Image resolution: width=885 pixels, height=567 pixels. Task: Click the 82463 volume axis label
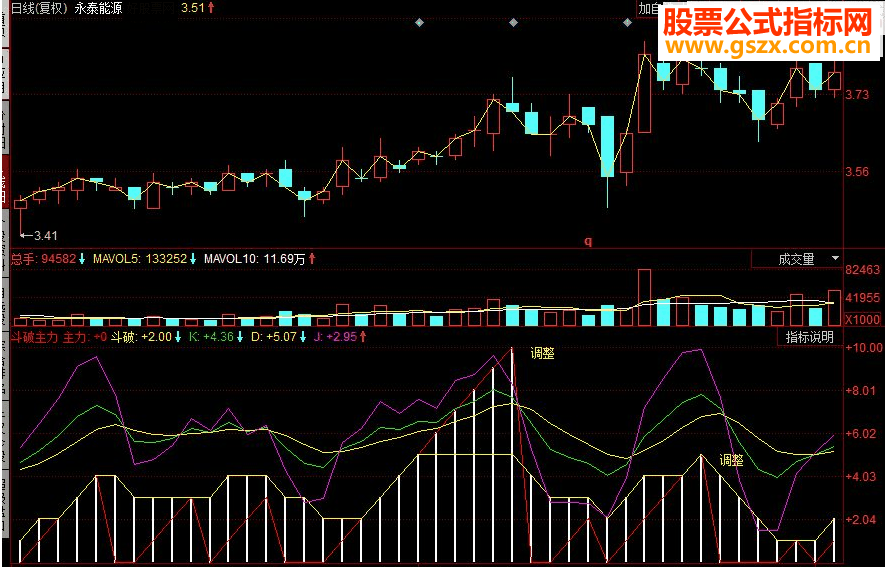tap(862, 270)
